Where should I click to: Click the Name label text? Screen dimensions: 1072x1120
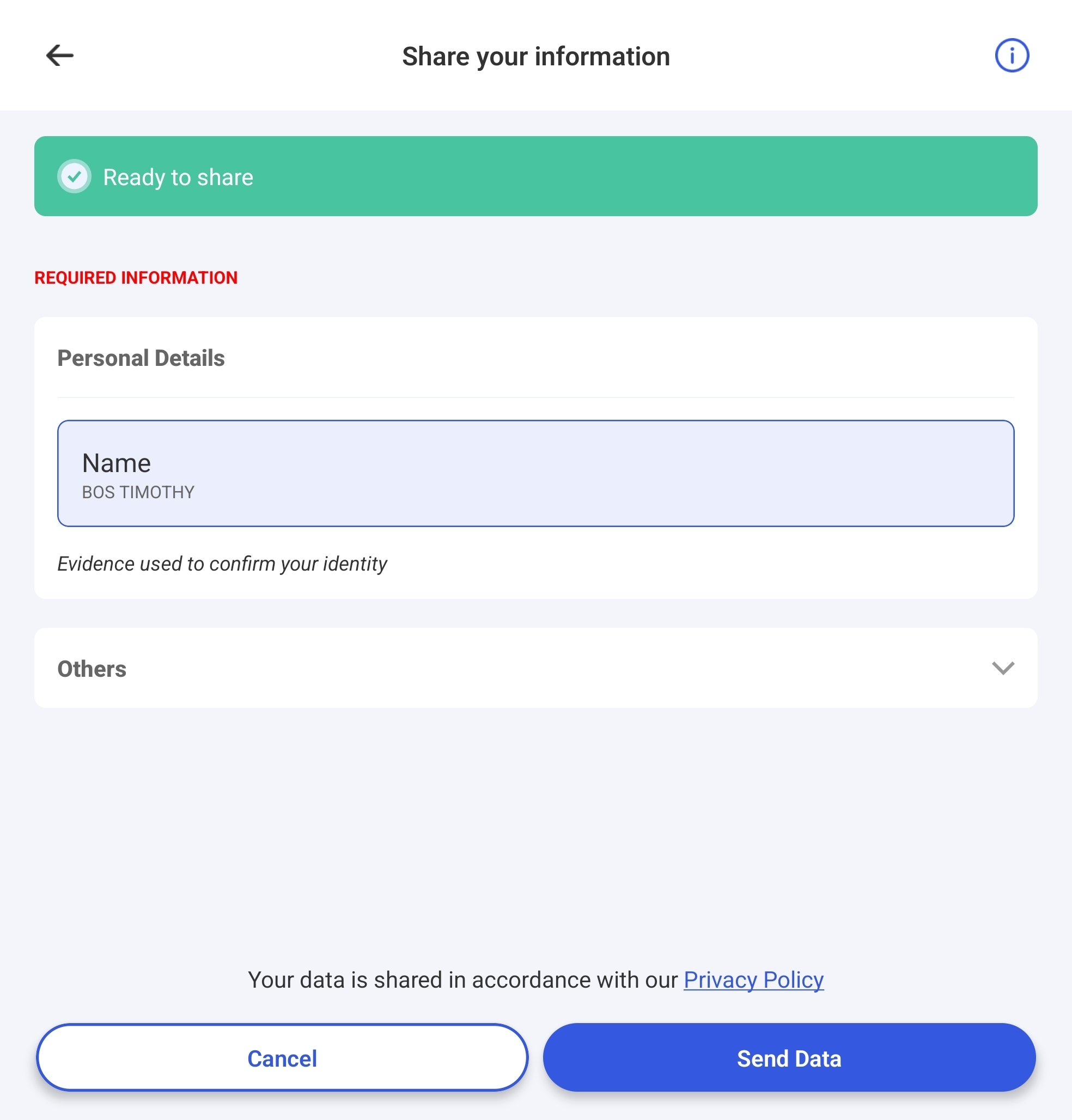[117, 463]
